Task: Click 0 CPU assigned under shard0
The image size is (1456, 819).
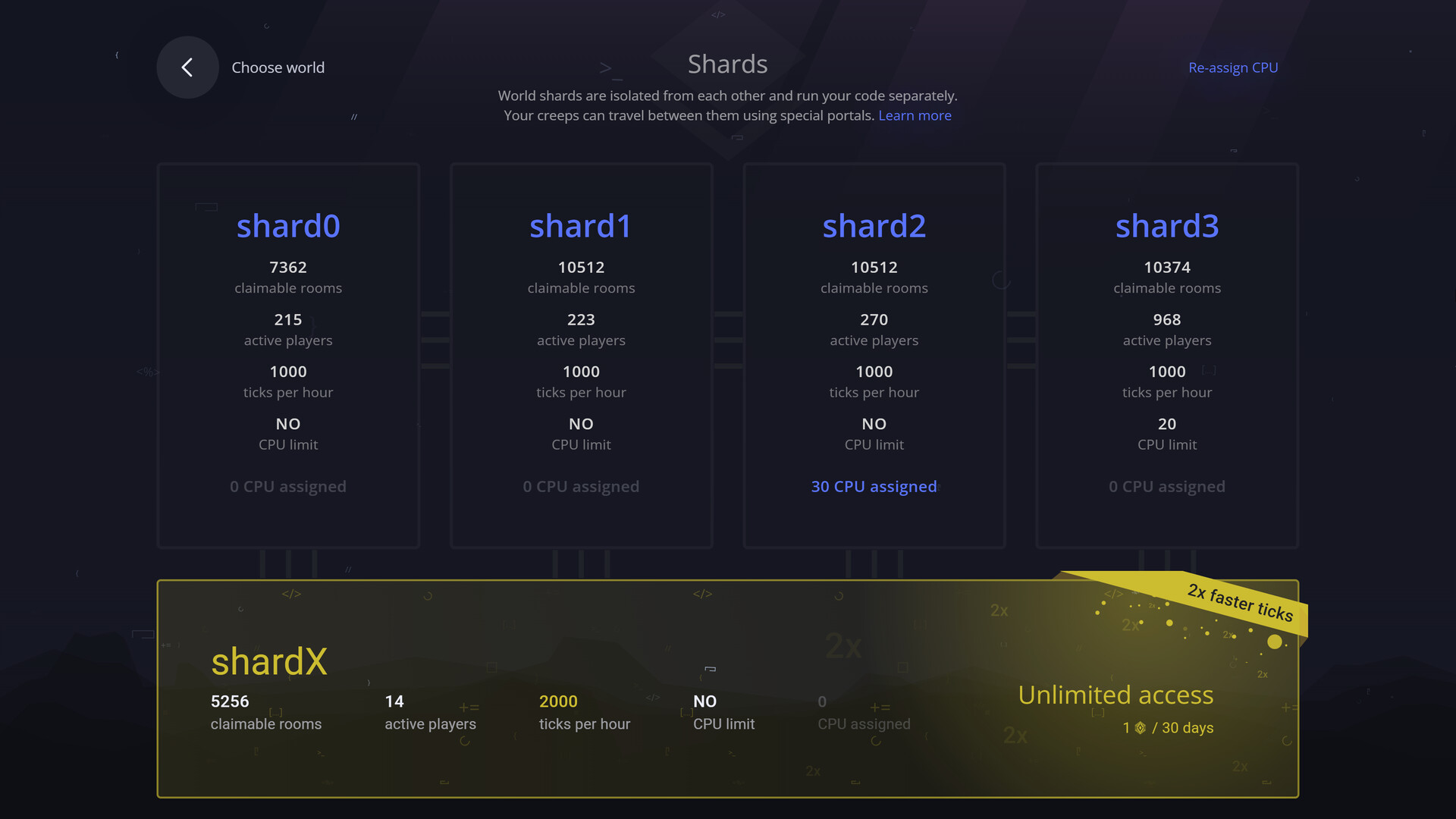Action: [288, 486]
